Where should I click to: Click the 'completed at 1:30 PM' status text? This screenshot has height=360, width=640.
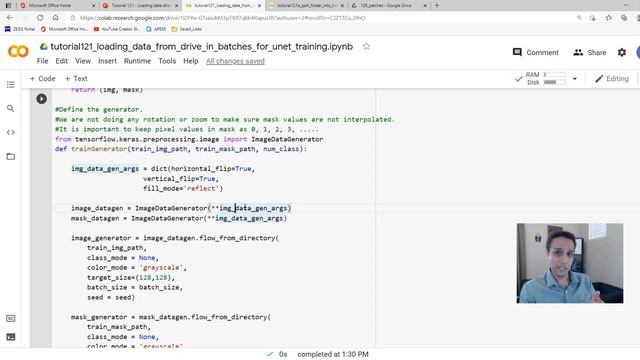tap(333, 354)
